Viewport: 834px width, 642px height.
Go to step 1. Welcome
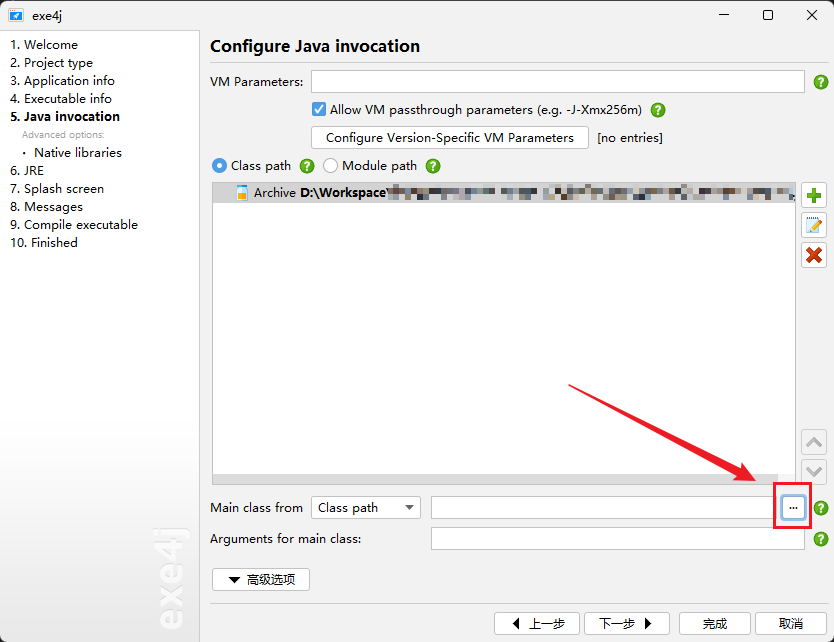tap(44, 45)
